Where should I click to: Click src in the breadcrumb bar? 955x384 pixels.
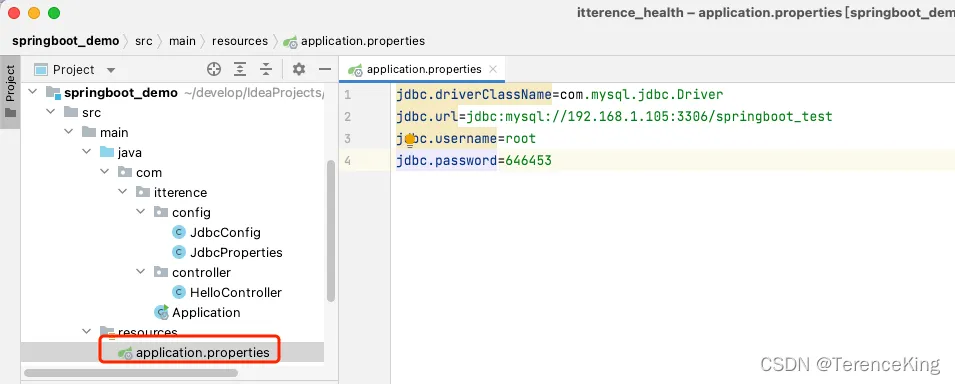[x=144, y=41]
